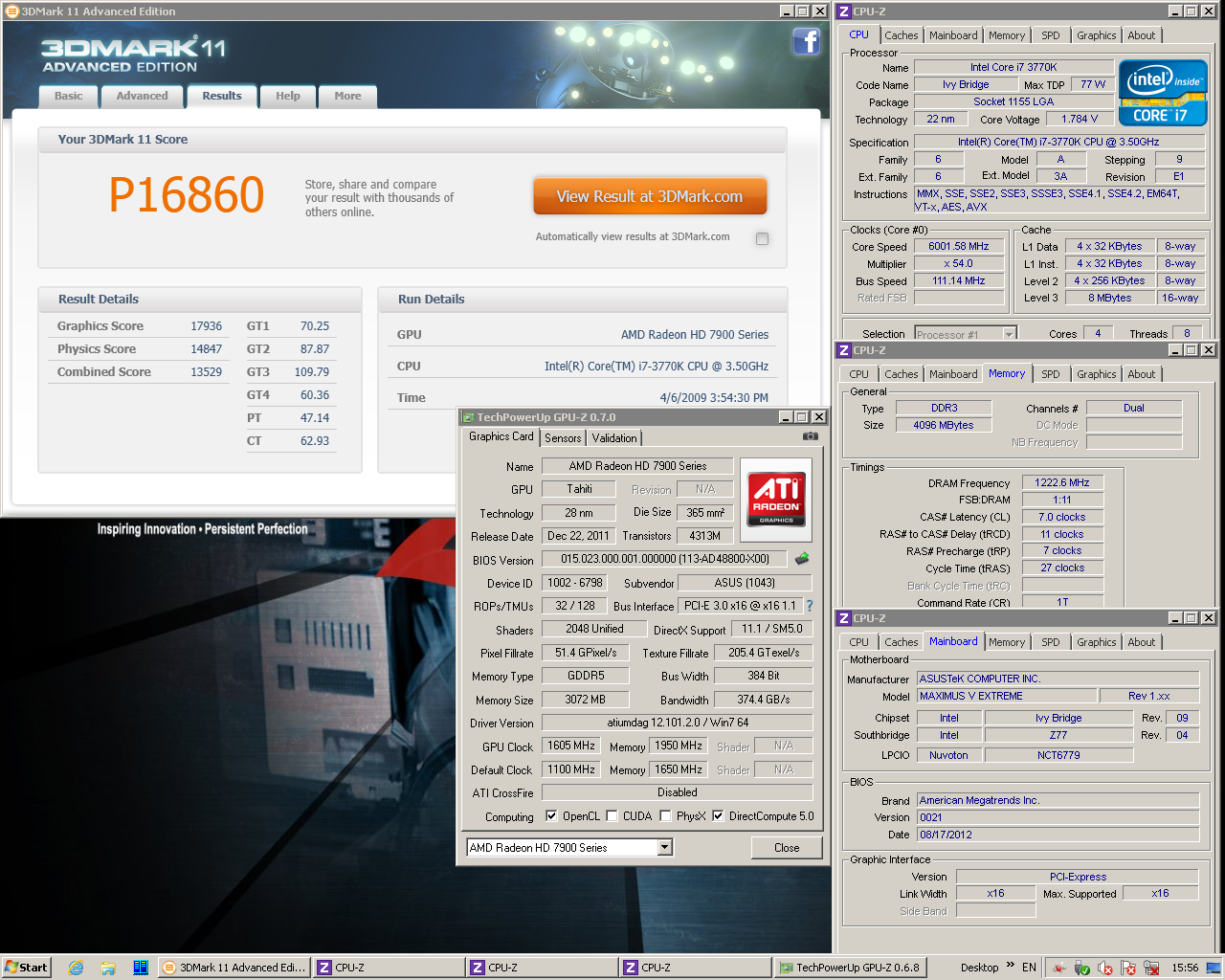Screen dimensions: 1225x980
Task: Open the AMD Radeon HD 7900 Series dropdown
Action: 664,848
